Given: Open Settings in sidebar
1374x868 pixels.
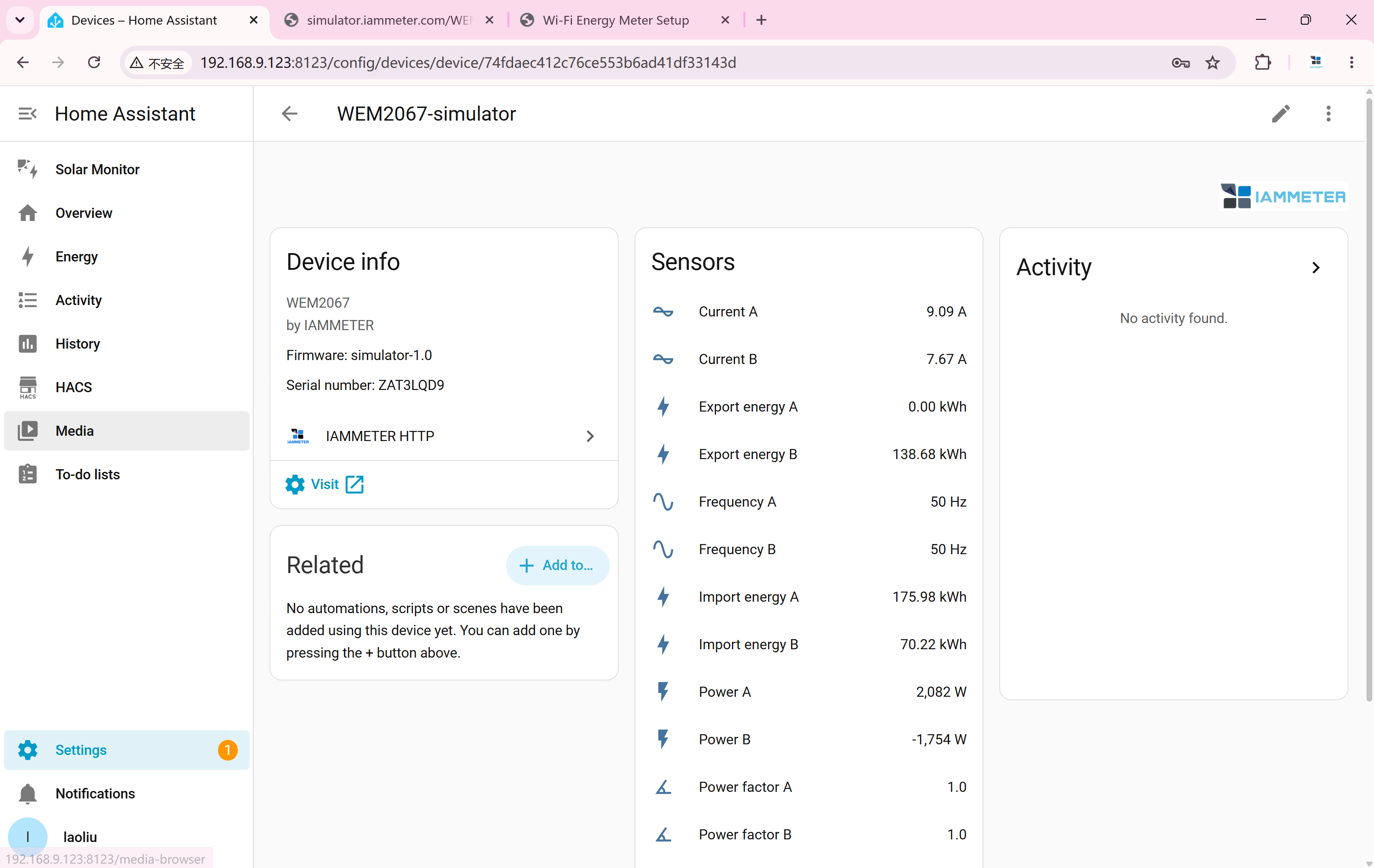Looking at the screenshot, I should point(127,750).
